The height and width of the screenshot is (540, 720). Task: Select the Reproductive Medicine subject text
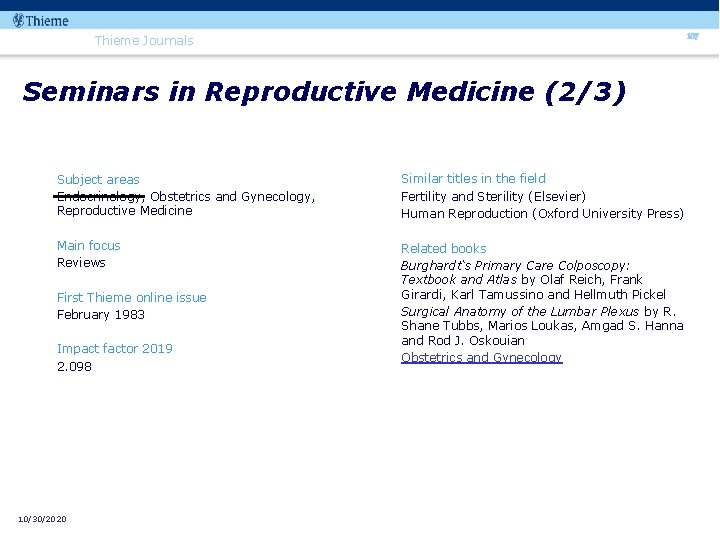click(125, 211)
